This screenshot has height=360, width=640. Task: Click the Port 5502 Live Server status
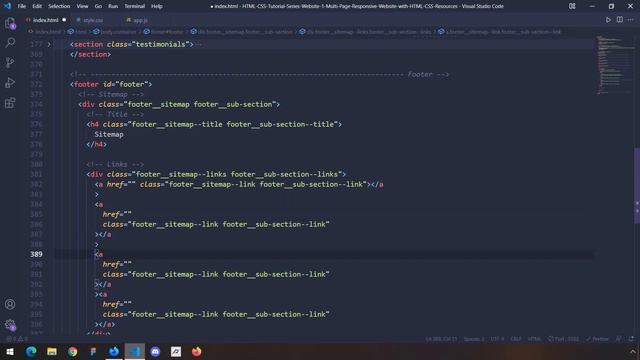tap(563, 339)
